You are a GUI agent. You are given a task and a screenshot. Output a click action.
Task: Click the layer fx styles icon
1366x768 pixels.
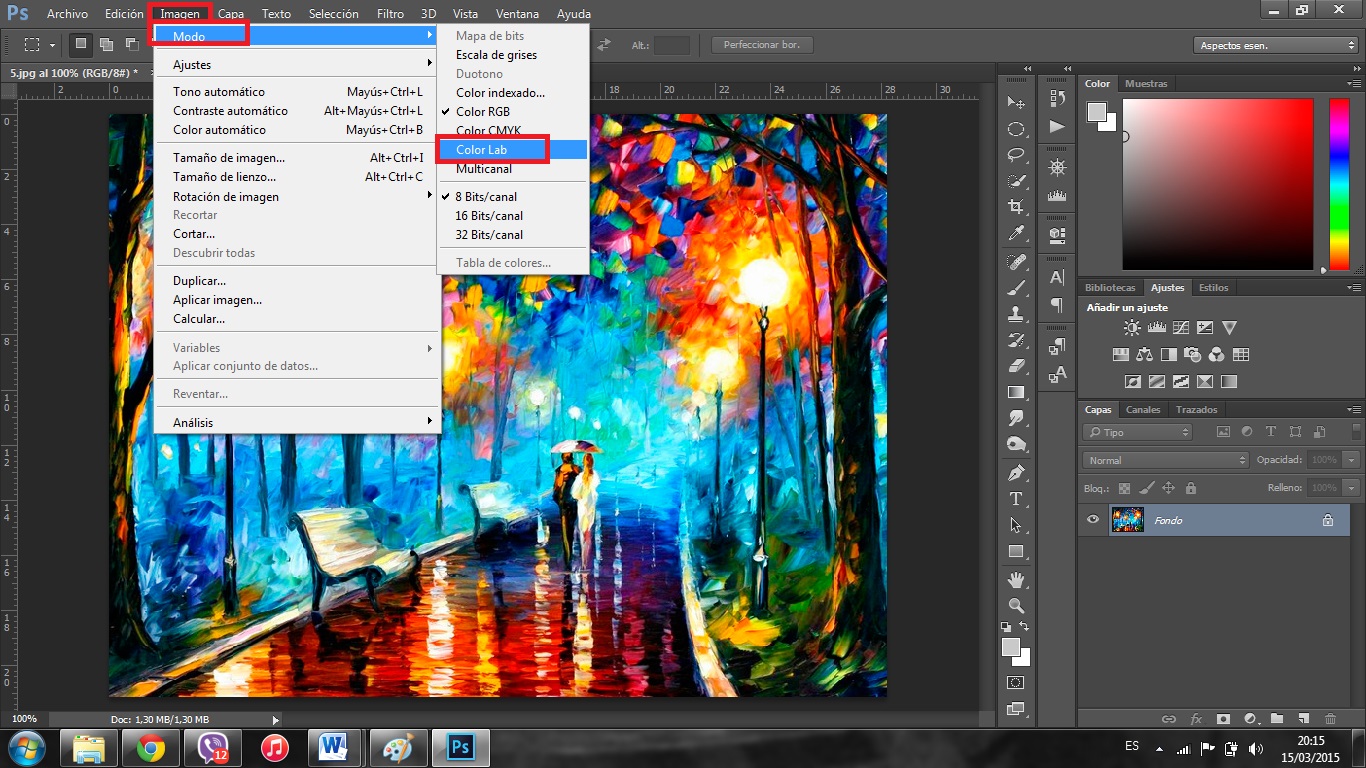[1196, 718]
